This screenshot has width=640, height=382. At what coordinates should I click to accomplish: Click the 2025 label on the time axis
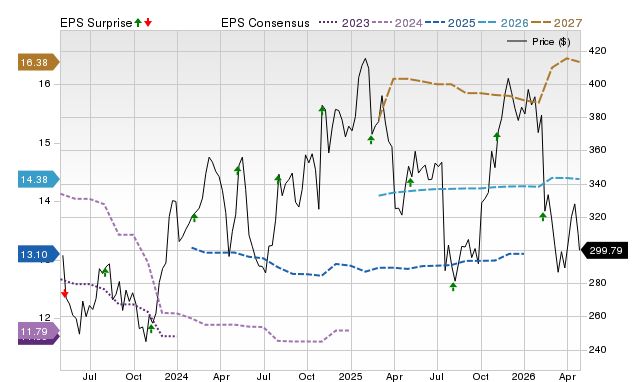click(350, 376)
